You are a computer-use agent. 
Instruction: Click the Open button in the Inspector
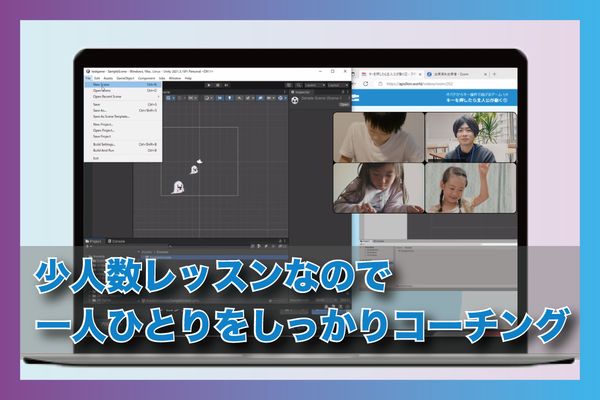(344, 104)
